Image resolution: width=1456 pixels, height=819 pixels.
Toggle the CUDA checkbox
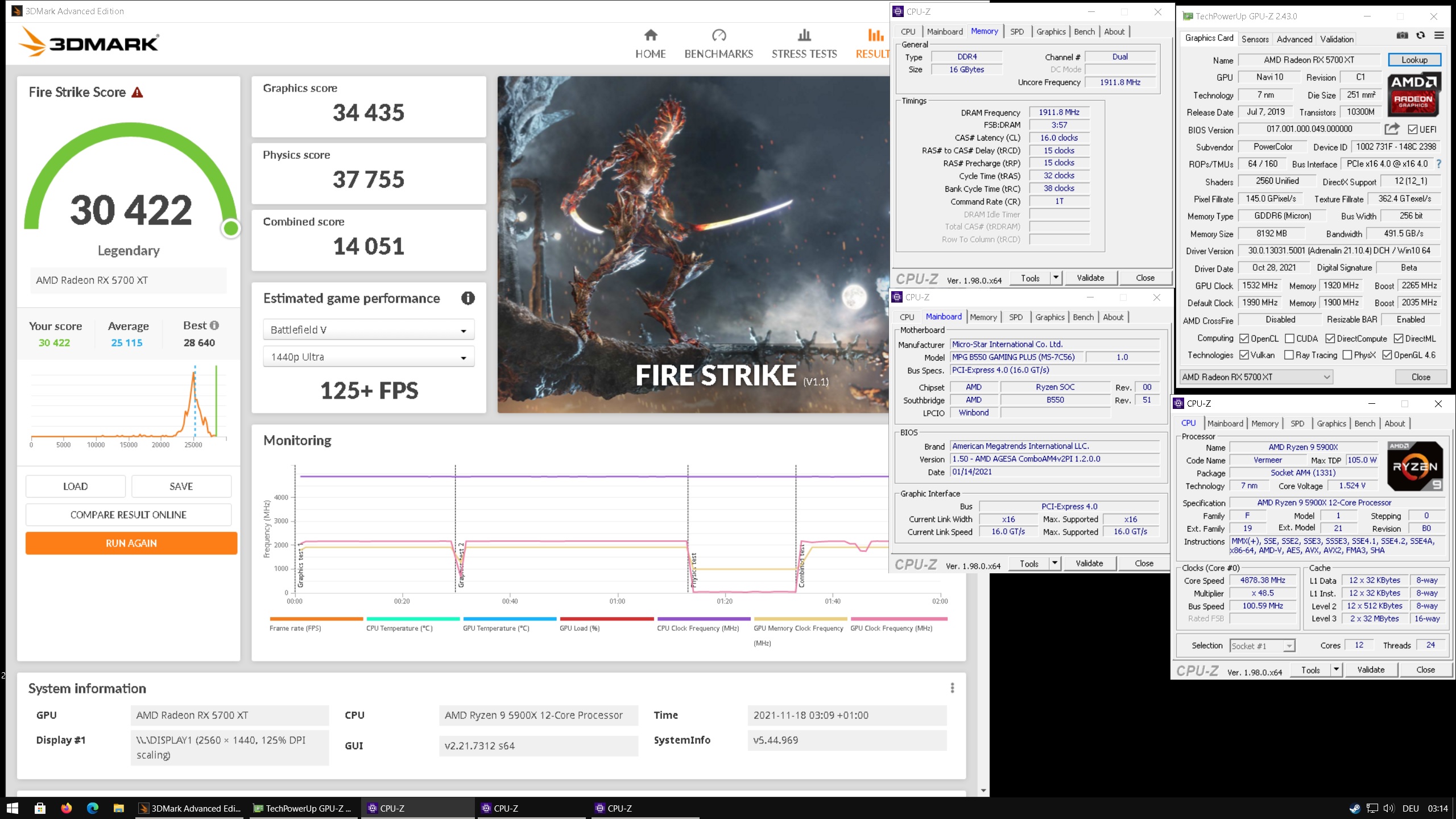click(x=1289, y=339)
